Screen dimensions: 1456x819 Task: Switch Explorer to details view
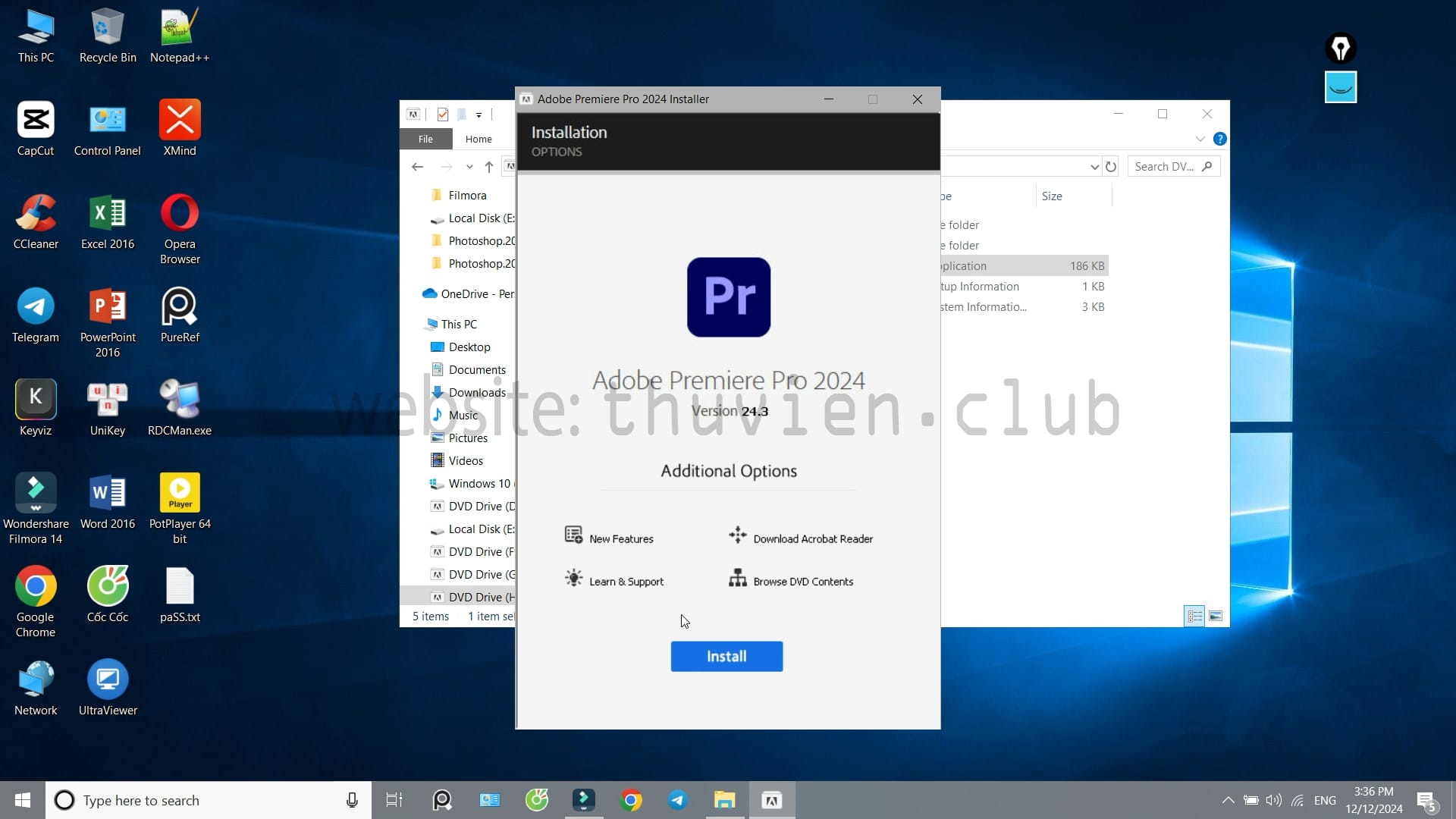1194,616
